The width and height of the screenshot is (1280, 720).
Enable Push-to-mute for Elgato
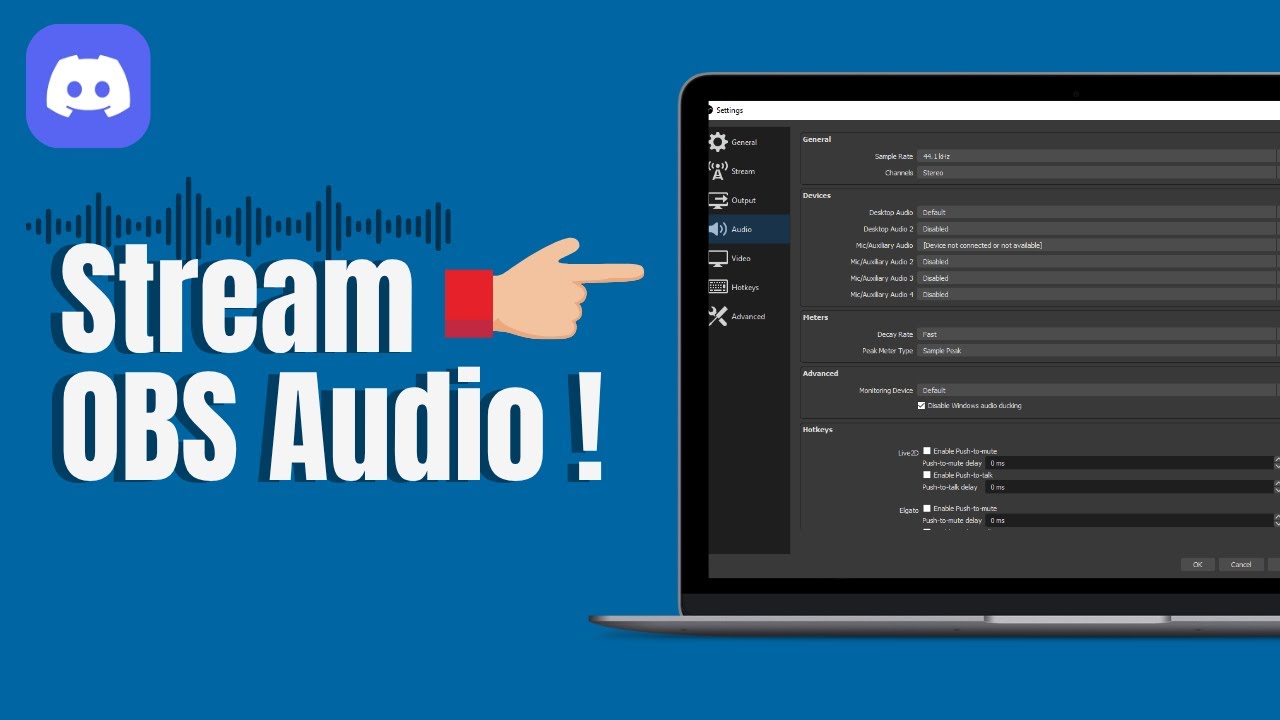[927, 508]
